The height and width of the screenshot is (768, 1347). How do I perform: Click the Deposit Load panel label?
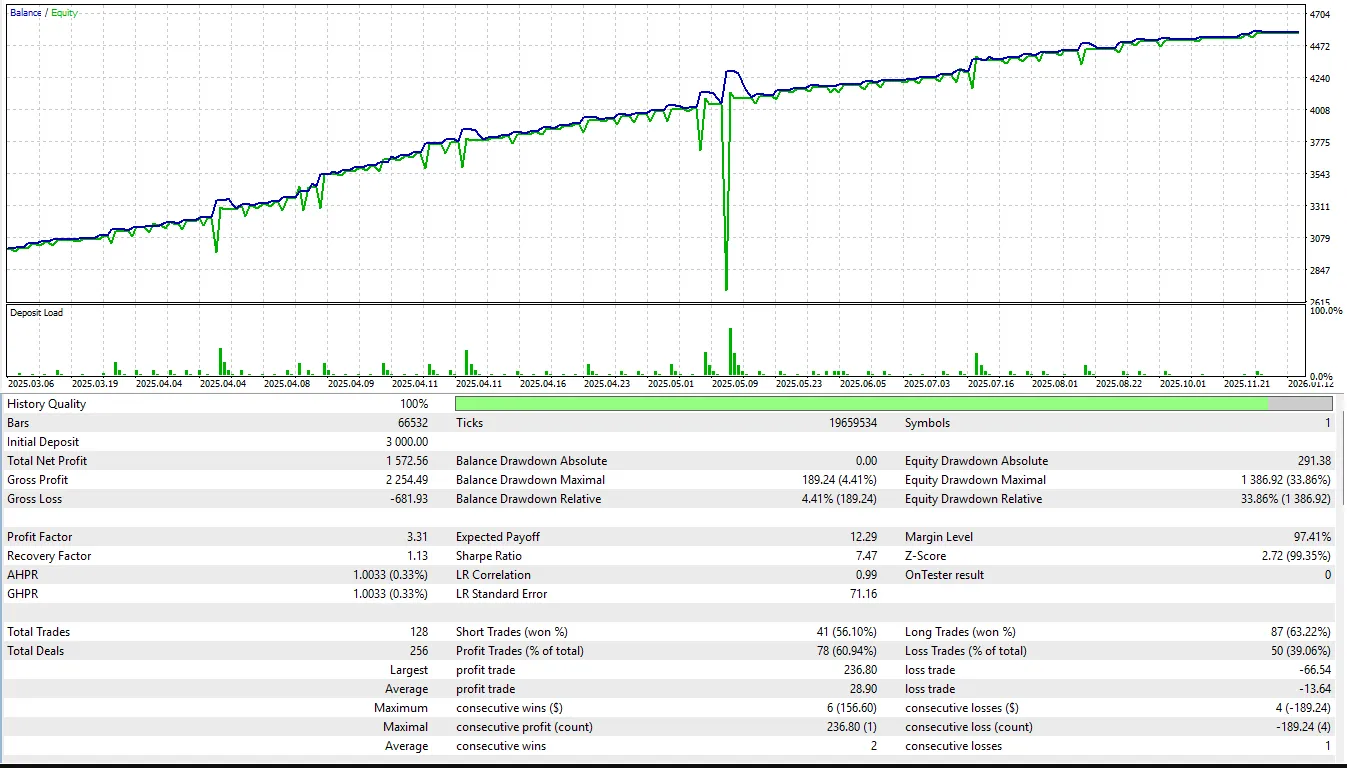tap(36, 313)
